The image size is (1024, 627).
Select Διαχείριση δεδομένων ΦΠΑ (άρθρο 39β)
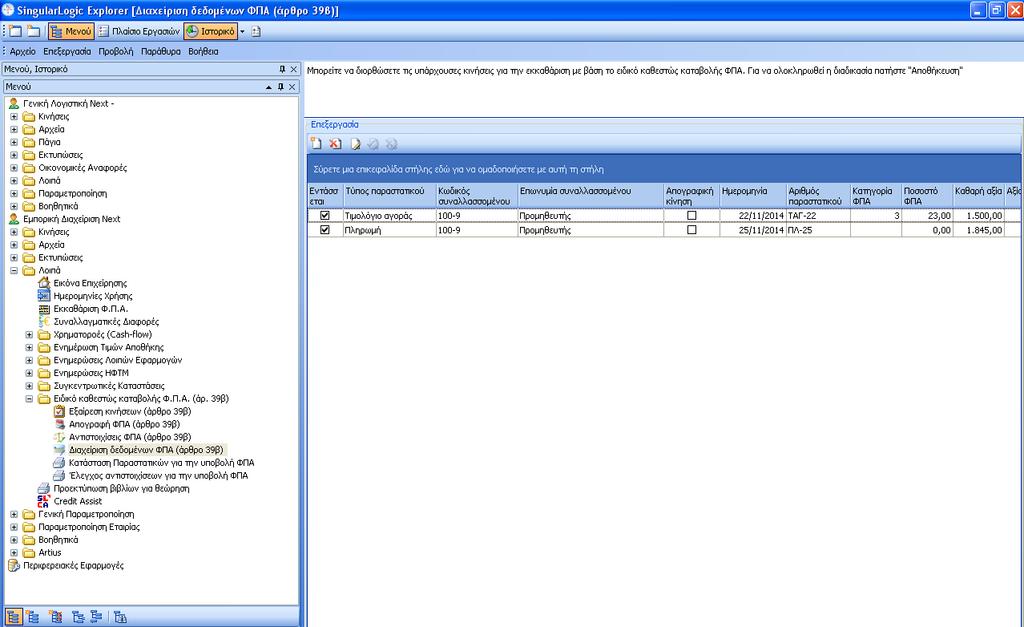tap(146, 450)
